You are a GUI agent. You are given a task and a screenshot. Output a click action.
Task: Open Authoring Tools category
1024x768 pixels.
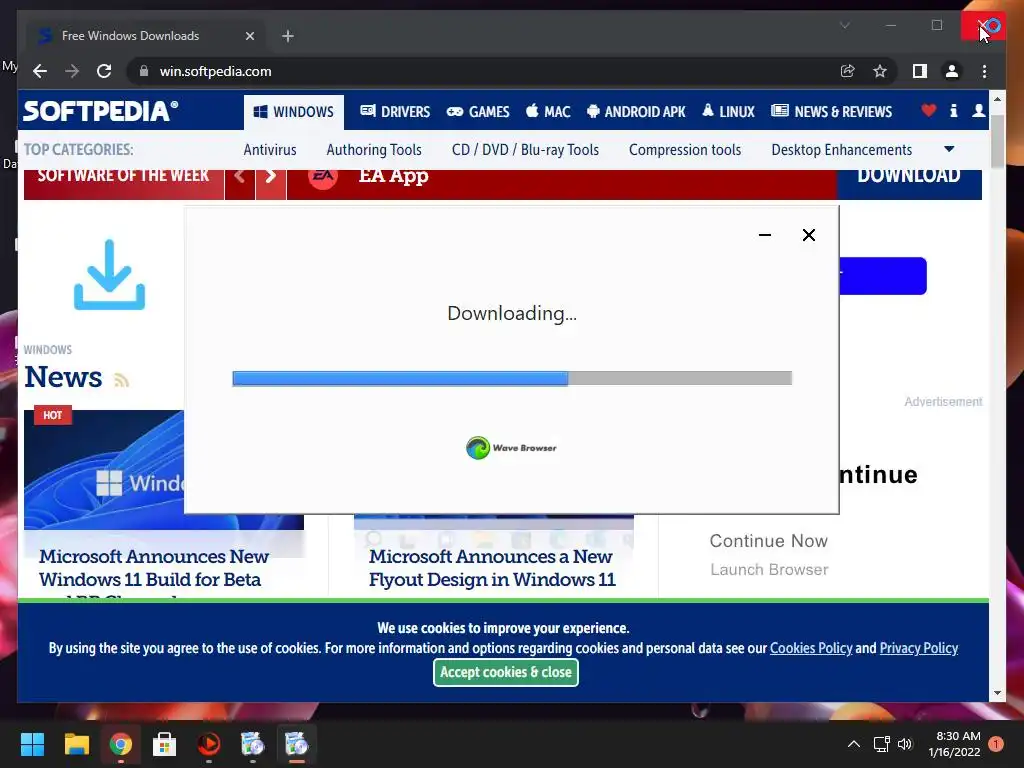[374, 150]
